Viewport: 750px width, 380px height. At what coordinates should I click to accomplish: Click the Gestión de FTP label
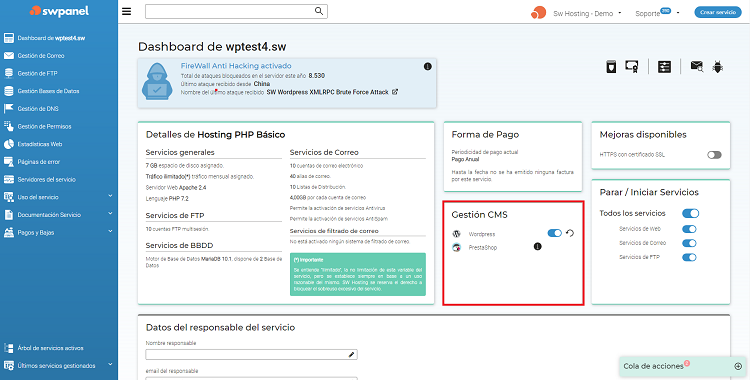point(38,73)
